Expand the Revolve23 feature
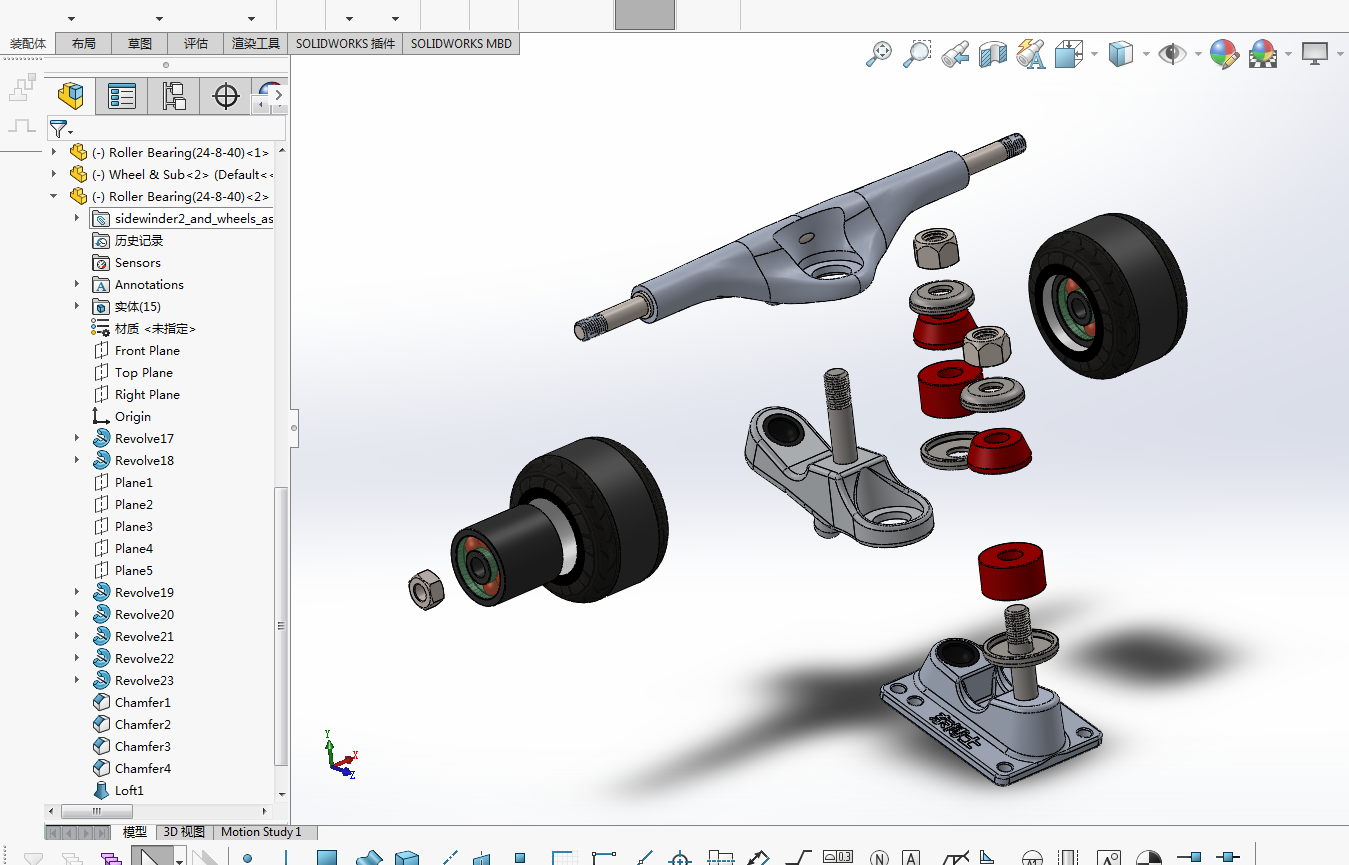 pos(77,681)
